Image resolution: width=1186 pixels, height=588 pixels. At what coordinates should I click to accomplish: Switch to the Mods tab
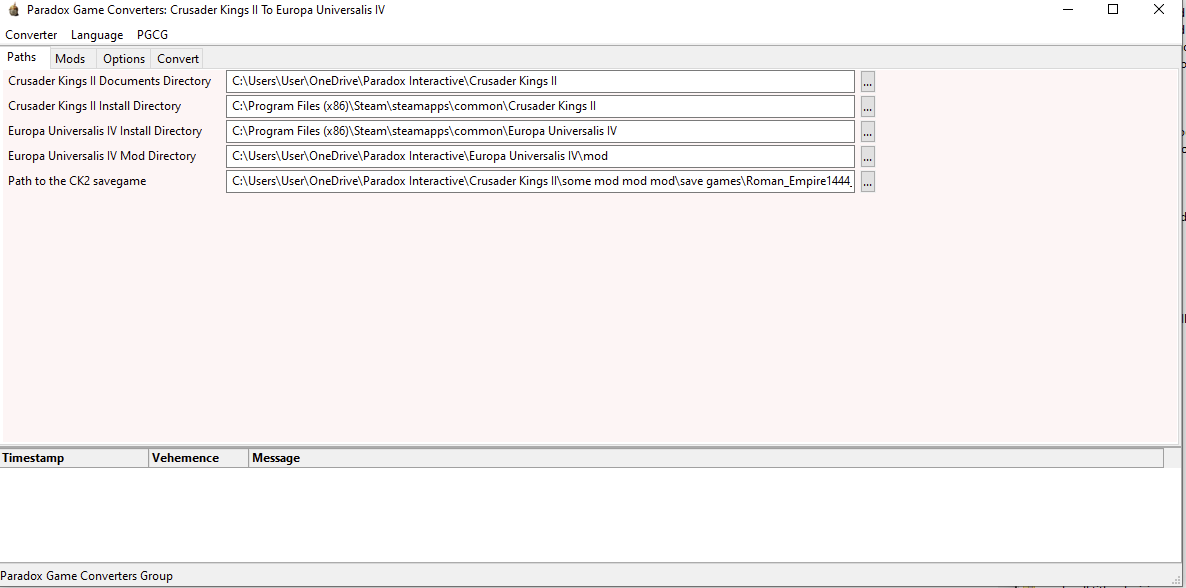point(70,59)
